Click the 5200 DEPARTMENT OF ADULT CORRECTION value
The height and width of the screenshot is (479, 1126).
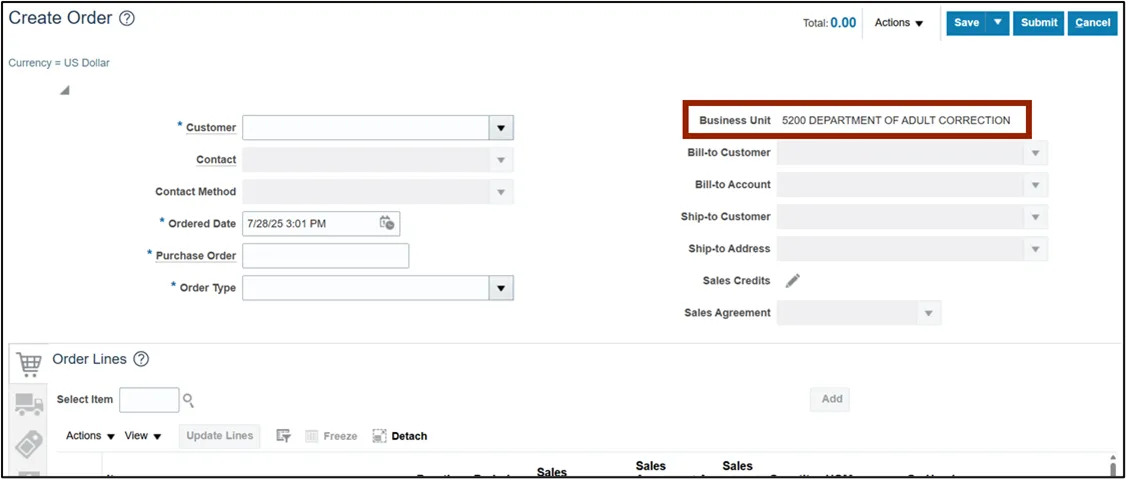tap(896, 121)
